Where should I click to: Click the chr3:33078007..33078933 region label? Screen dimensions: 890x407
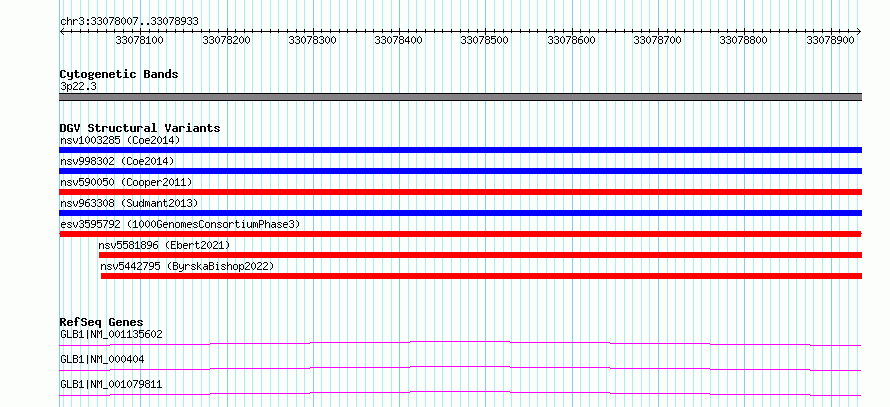[129, 22]
